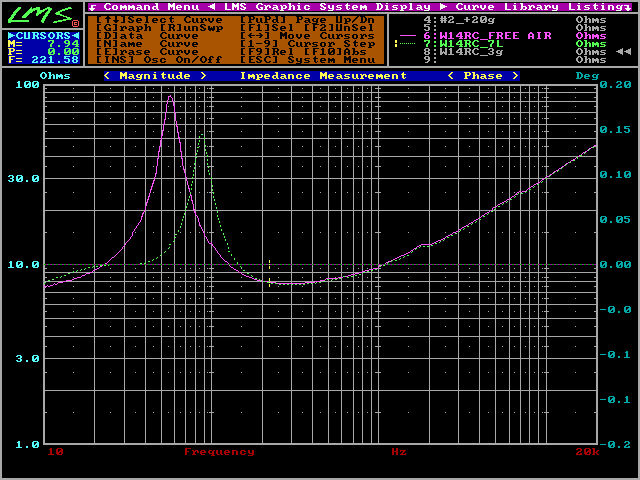This screenshot has height=480, width=640.
Task: Click the 0.20 degree axis value
Action: pos(616,85)
